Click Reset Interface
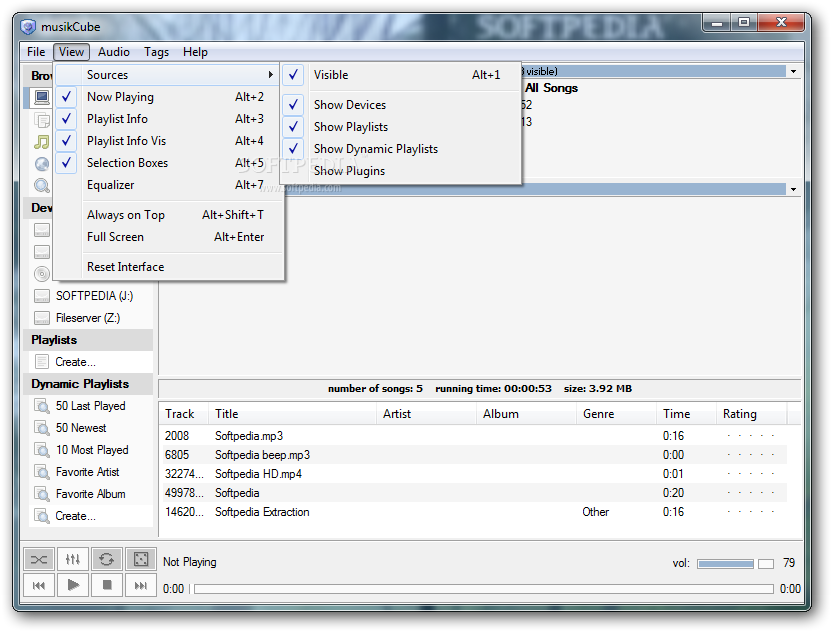 point(169,267)
